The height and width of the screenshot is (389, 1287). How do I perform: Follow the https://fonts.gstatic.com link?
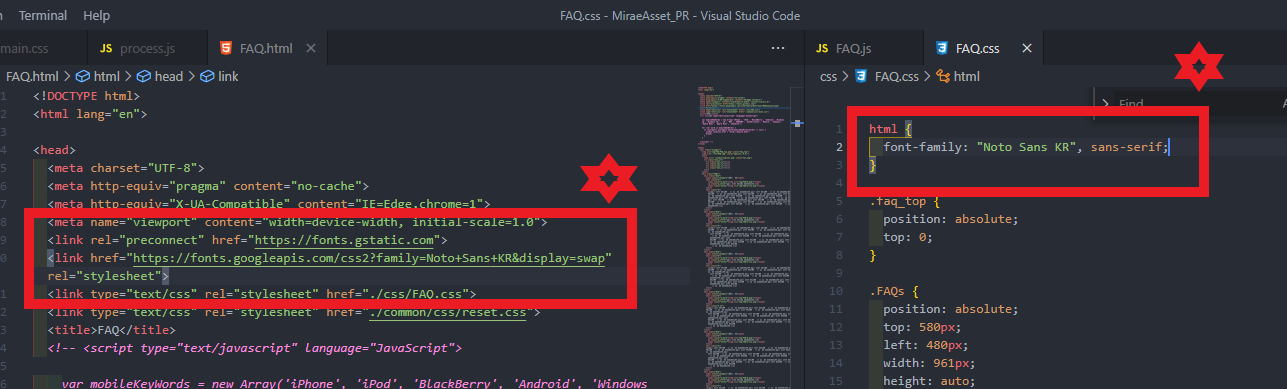point(345,240)
